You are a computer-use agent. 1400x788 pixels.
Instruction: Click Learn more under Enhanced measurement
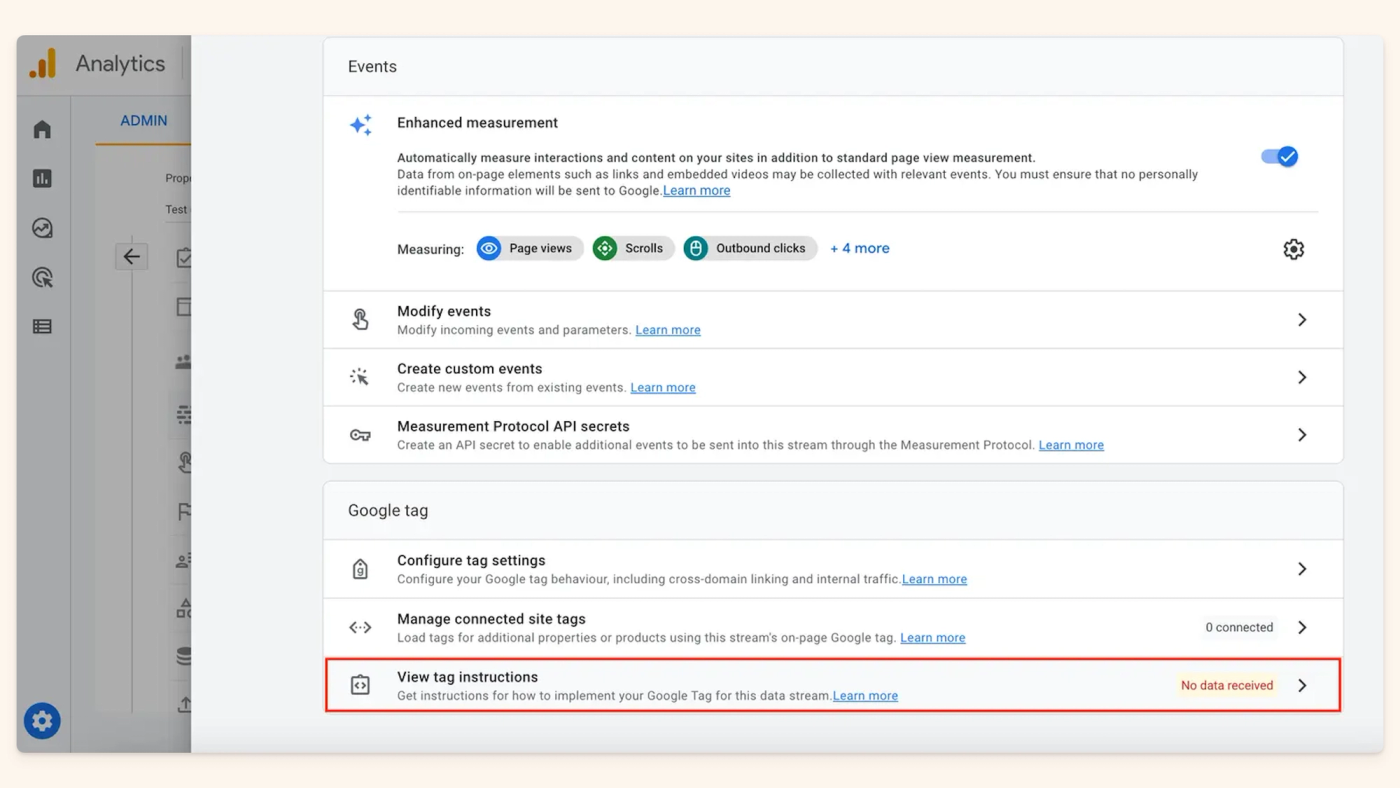697,190
